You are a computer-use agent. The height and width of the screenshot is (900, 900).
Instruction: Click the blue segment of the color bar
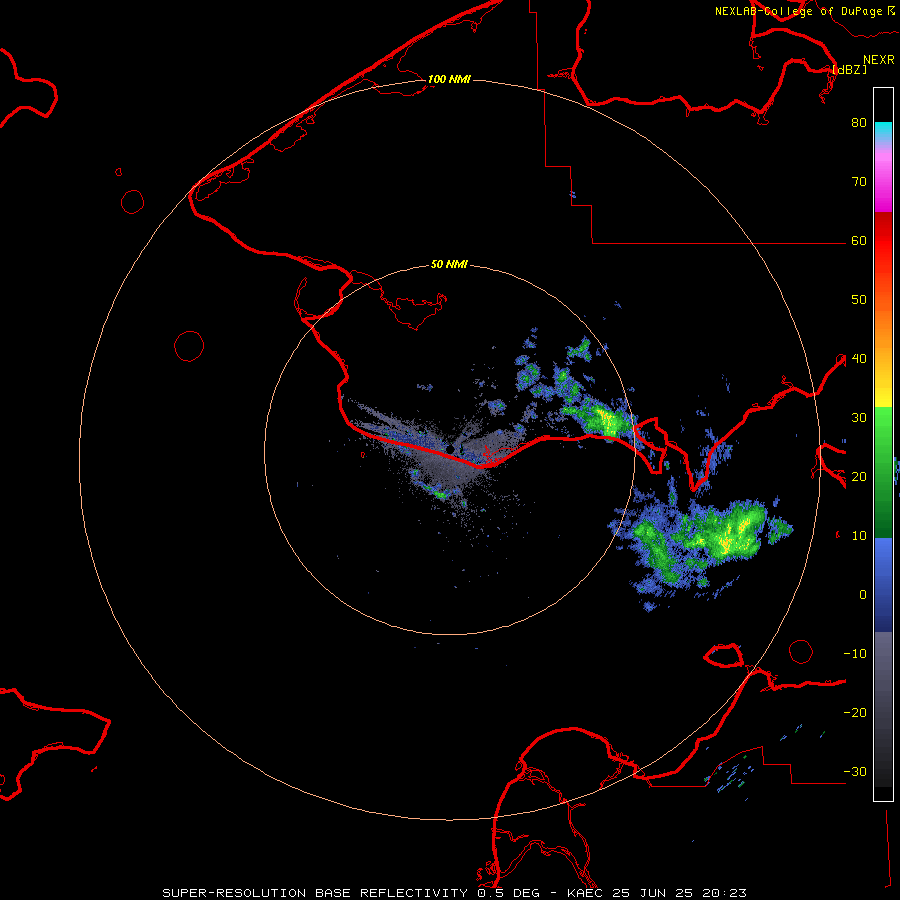point(883,585)
